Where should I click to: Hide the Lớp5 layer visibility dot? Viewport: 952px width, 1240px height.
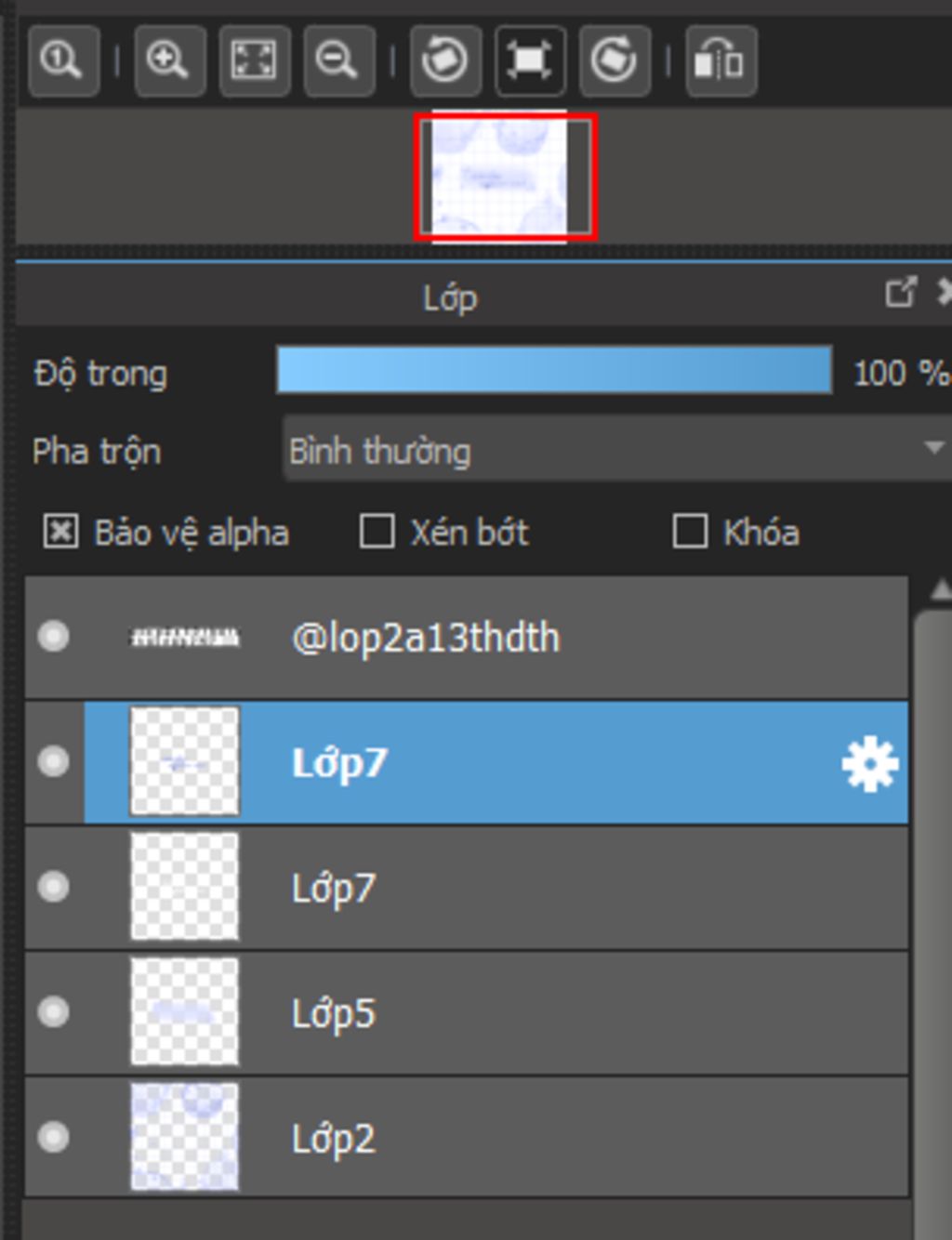[x=53, y=1011]
